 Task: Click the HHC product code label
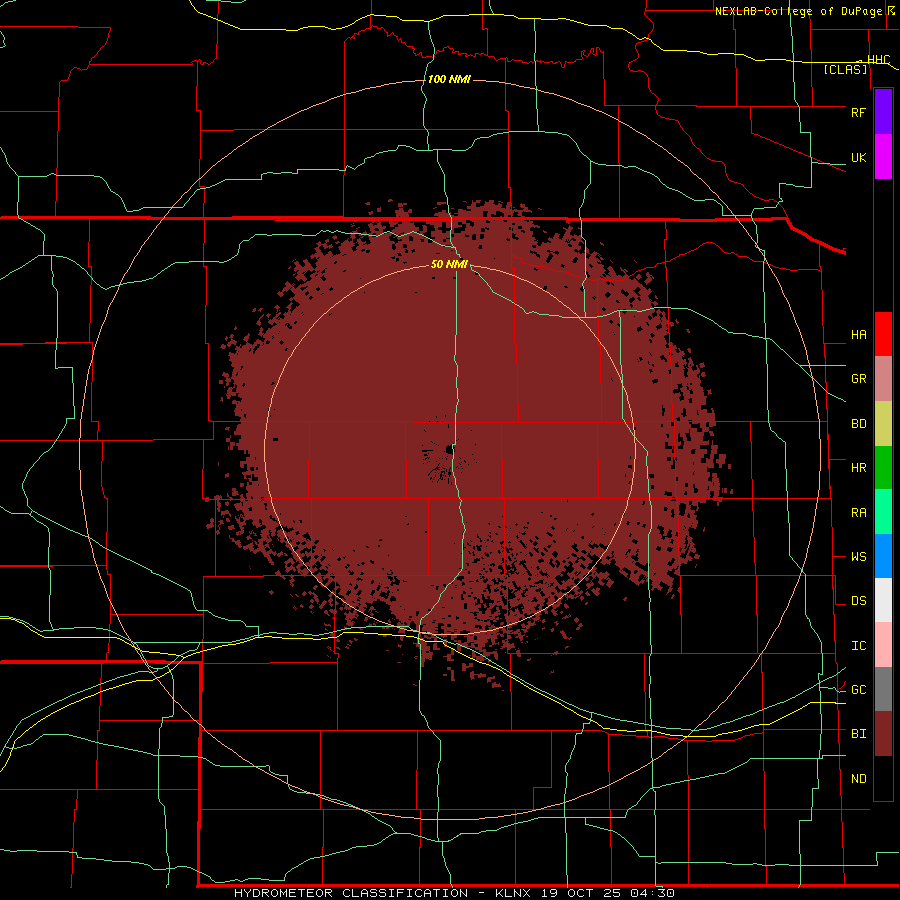pyautogui.click(x=878, y=60)
